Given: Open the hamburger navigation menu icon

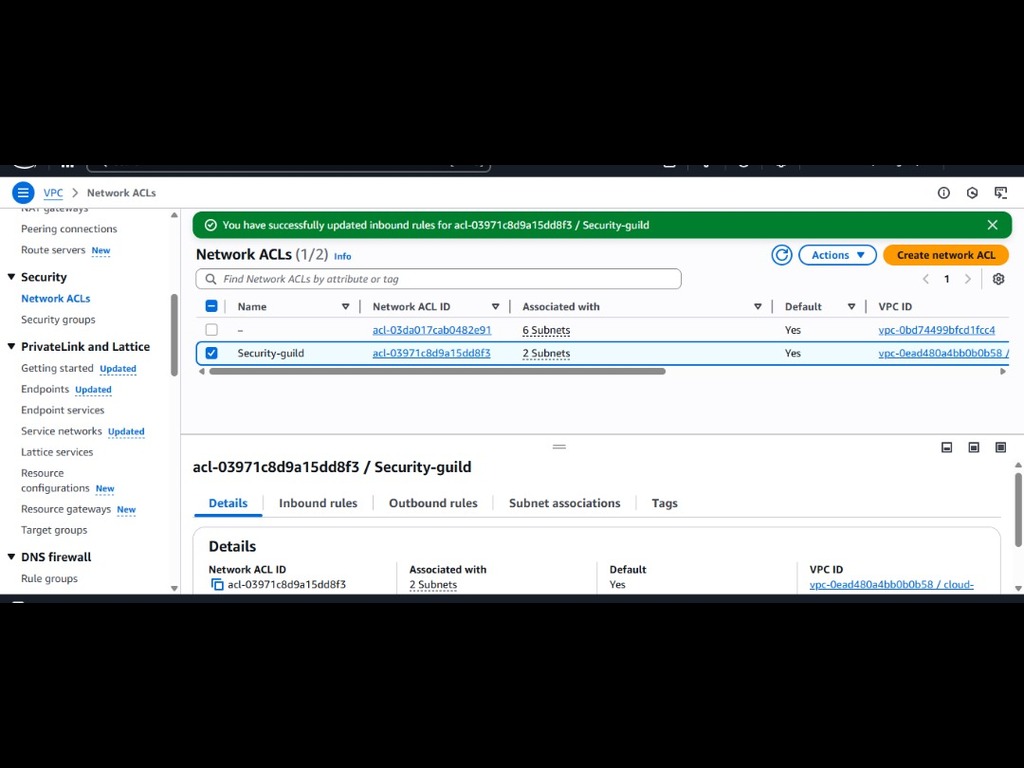Looking at the screenshot, I should [23, 193].
